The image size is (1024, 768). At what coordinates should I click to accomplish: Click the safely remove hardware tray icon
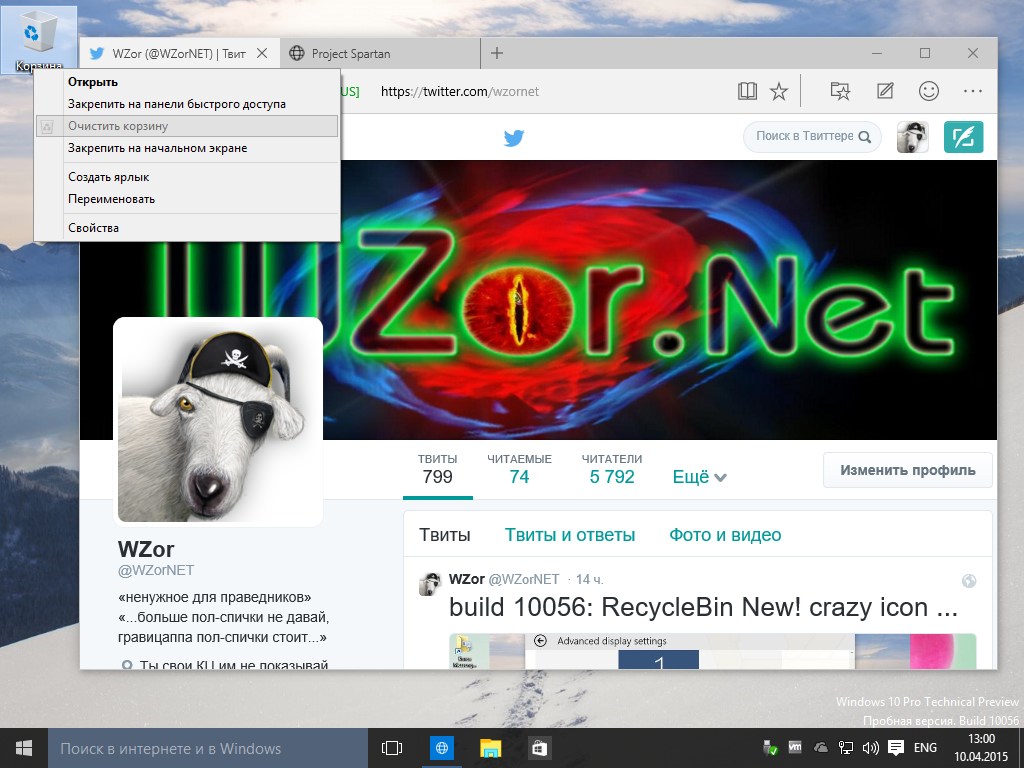point(770,747)
